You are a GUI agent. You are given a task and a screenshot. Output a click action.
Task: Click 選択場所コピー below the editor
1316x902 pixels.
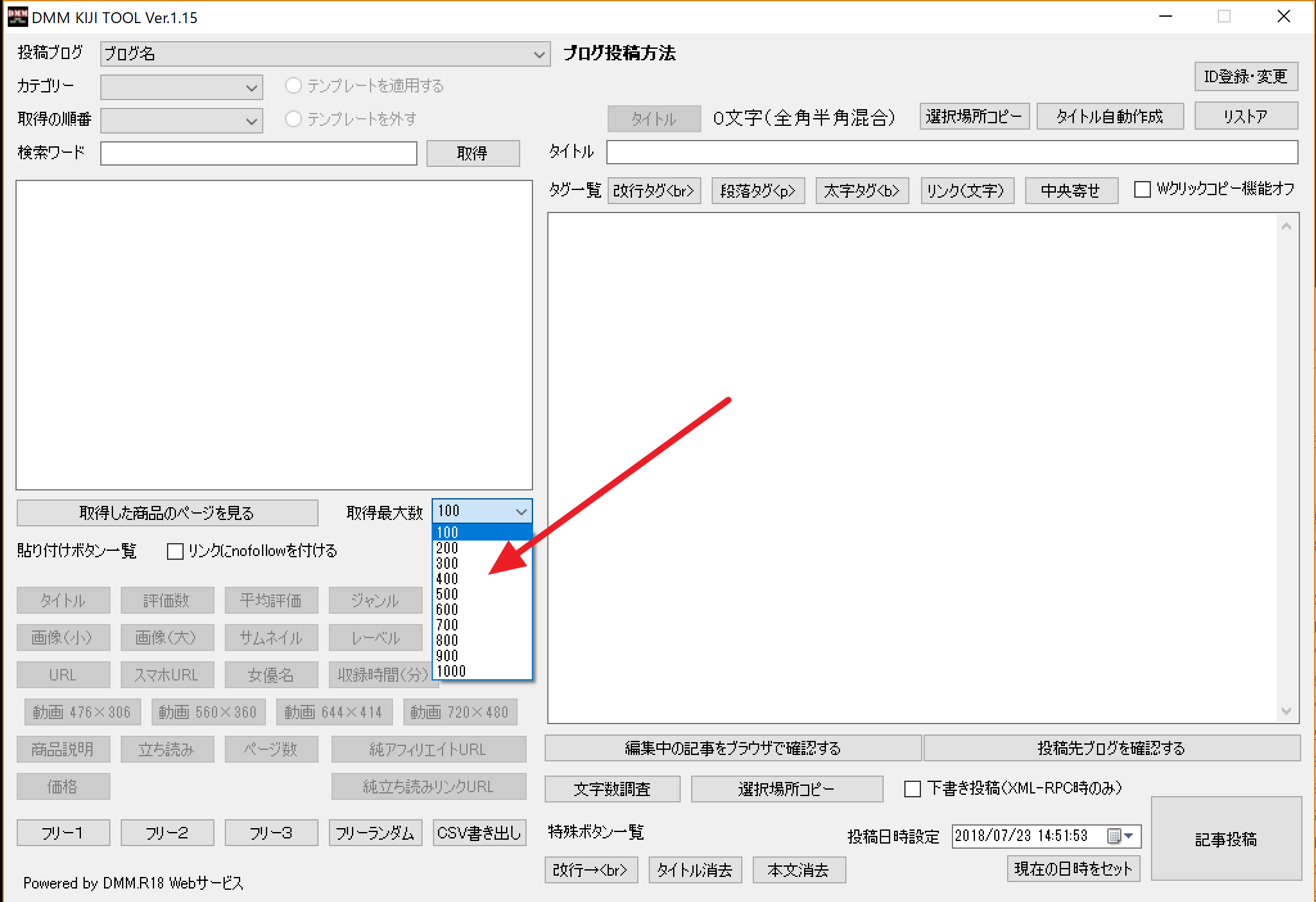[787, 789]
